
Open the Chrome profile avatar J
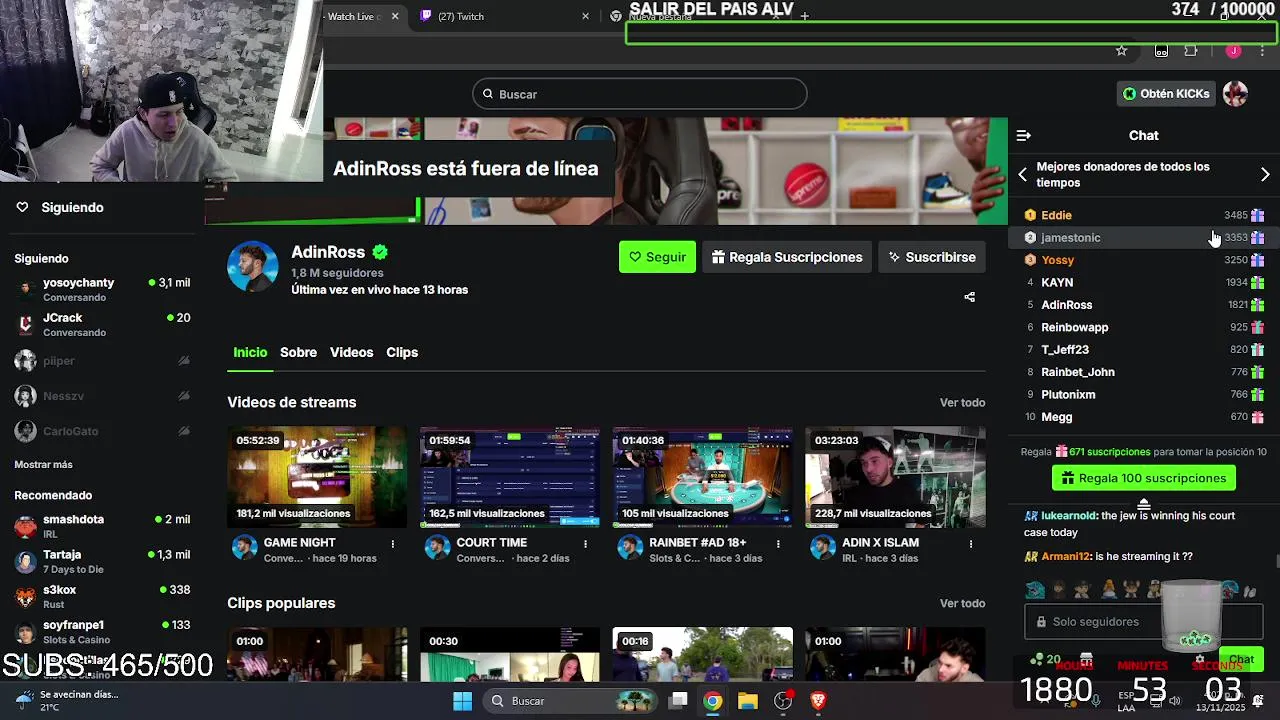[x=1234, y=51]
